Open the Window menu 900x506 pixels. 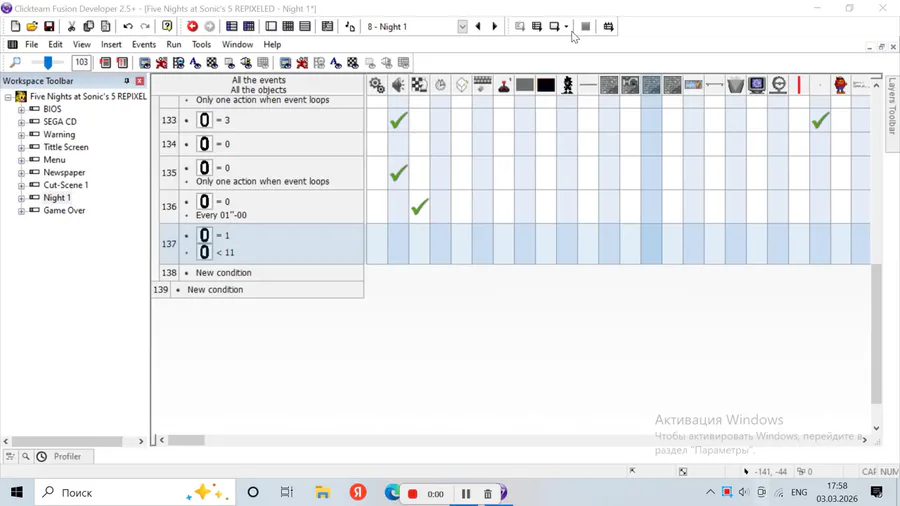pyautogui.click(x=237, y=44)
